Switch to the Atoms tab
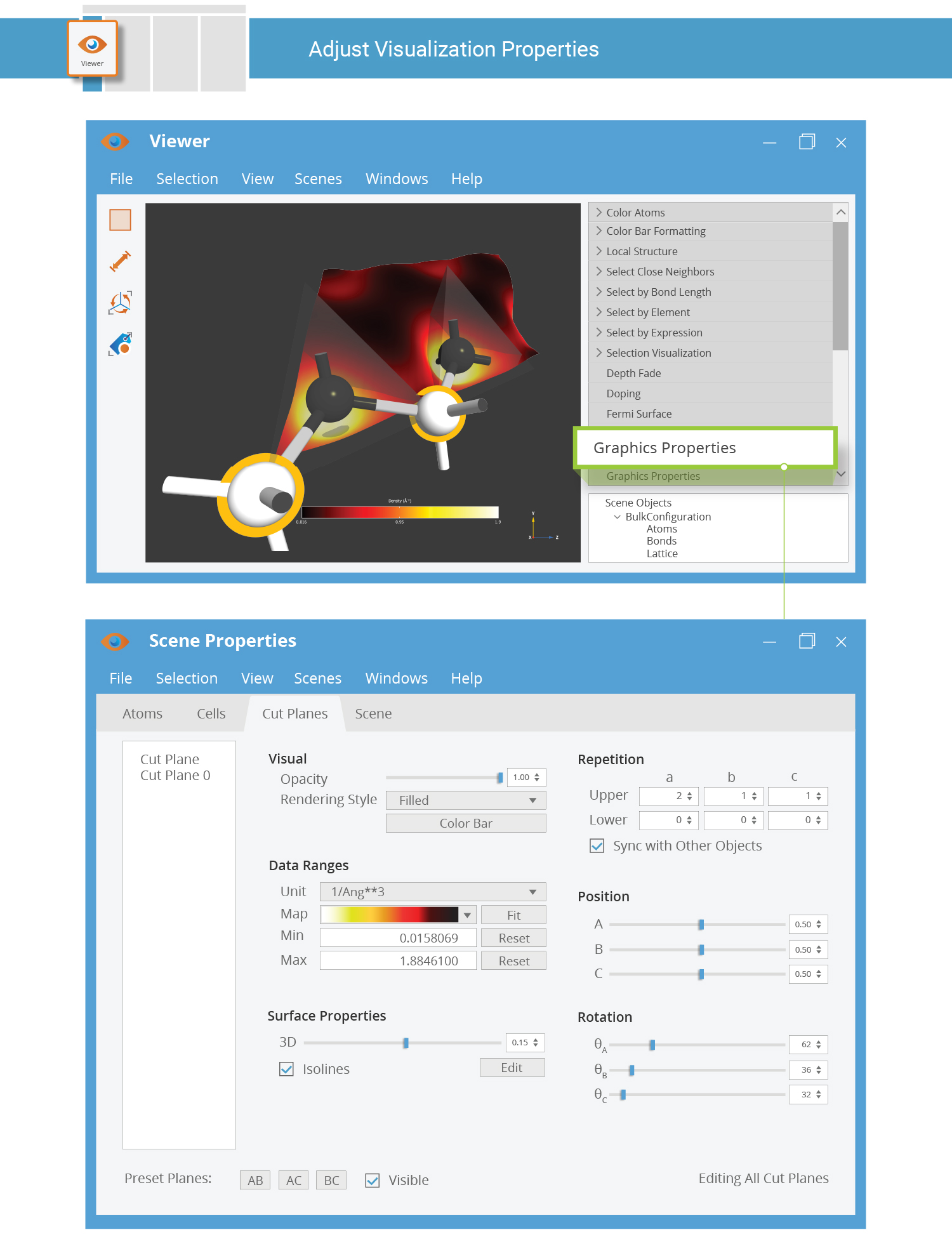 [x=142, y=714]
